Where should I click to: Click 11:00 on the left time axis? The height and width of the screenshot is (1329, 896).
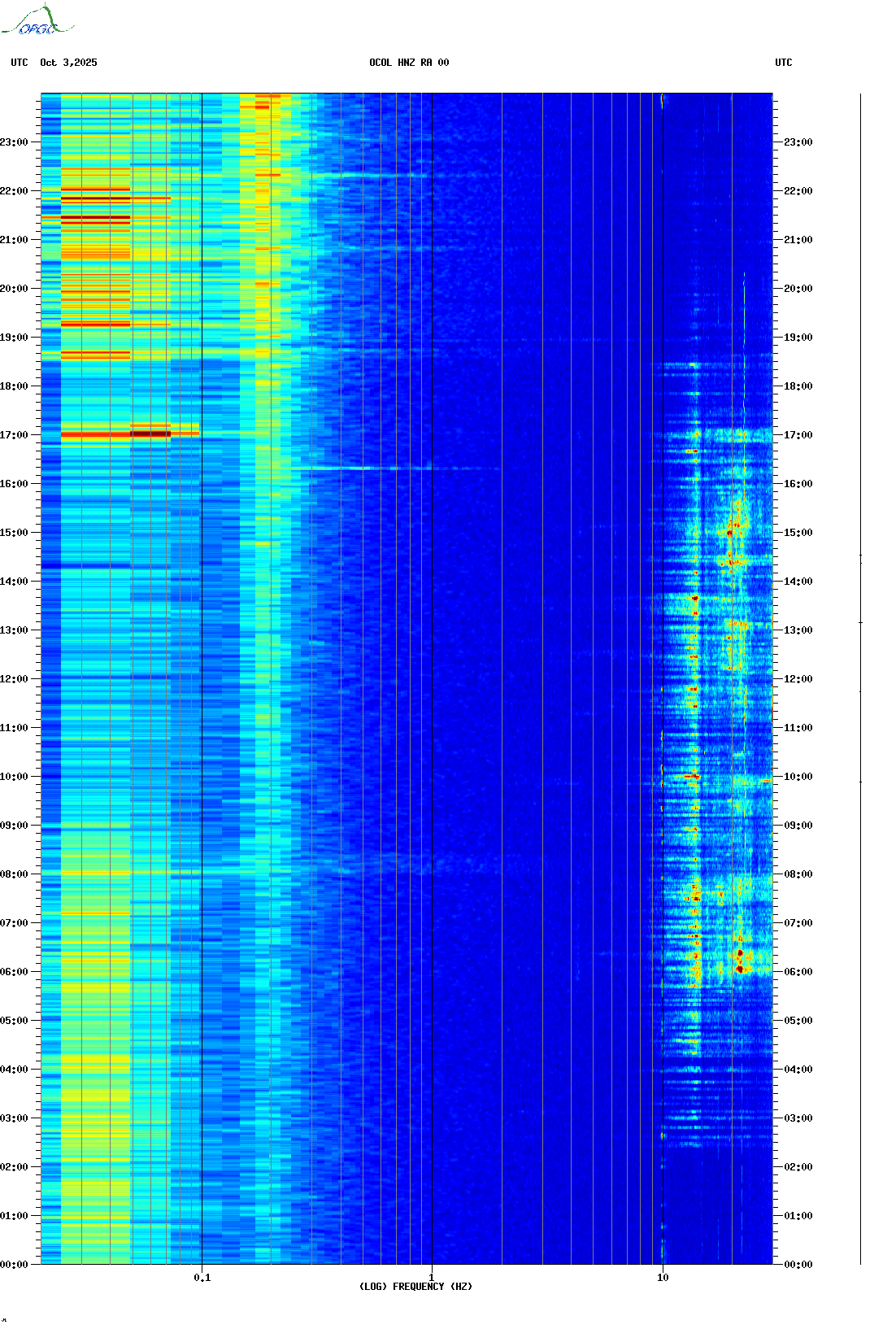14,728
